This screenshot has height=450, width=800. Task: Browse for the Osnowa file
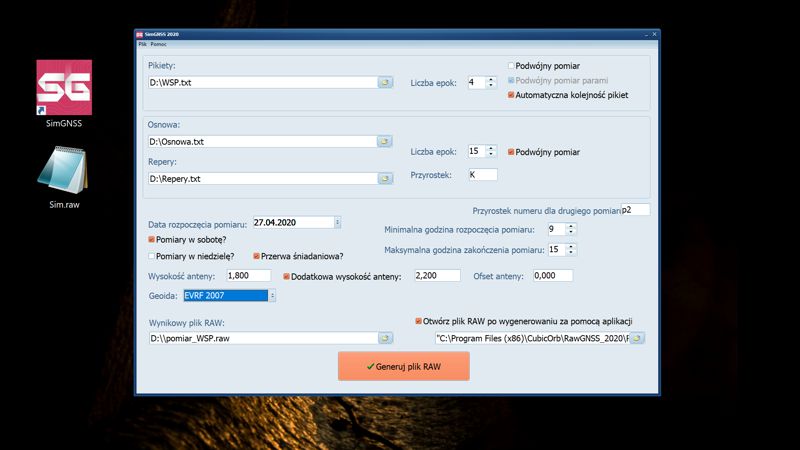(385, 141)
